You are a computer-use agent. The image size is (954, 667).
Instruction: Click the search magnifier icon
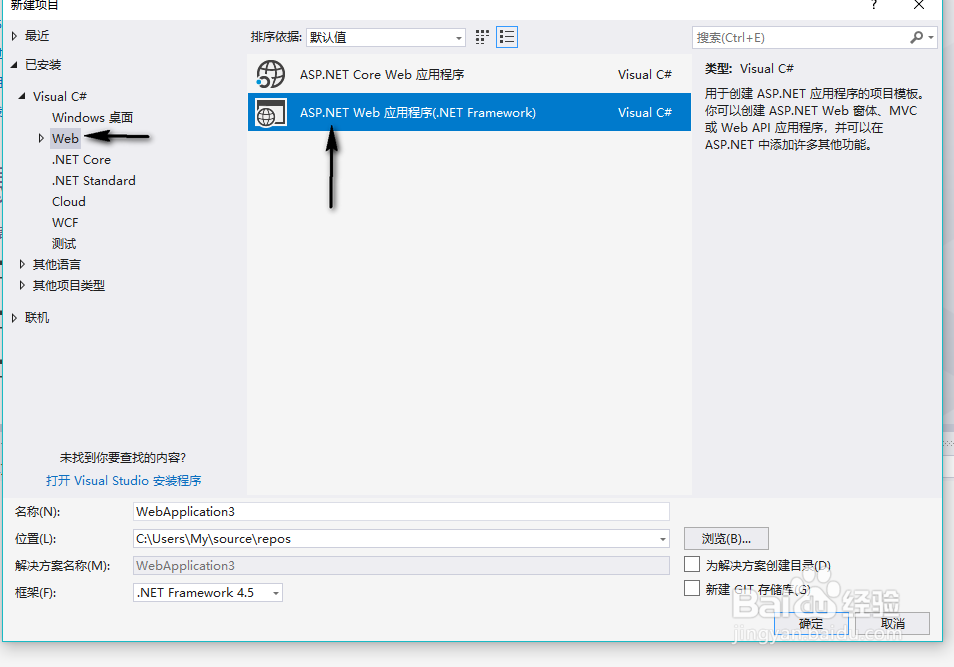pyautogui.click(x=918, y=37)
